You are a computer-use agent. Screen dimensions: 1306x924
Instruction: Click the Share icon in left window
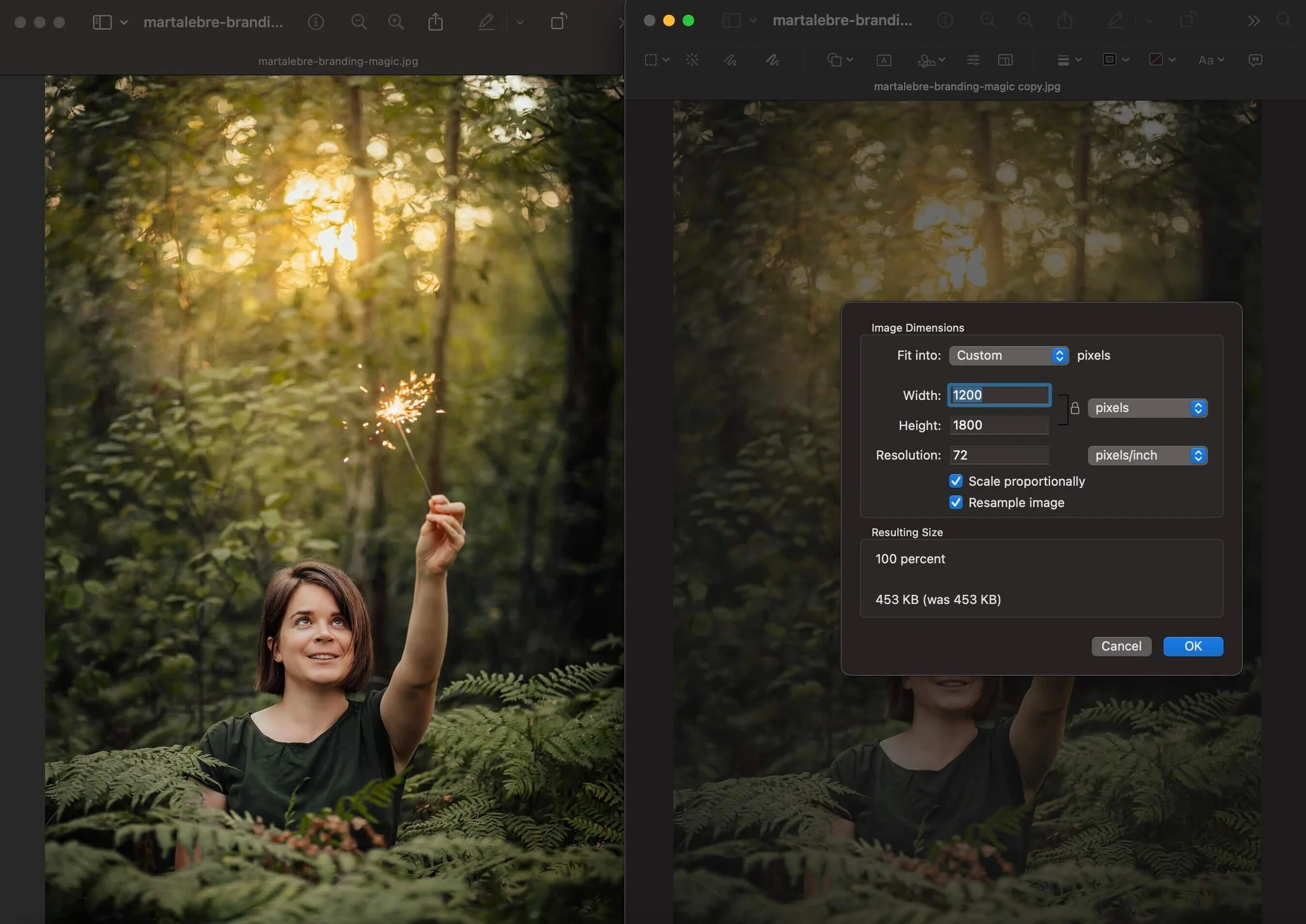pos(435,22)
